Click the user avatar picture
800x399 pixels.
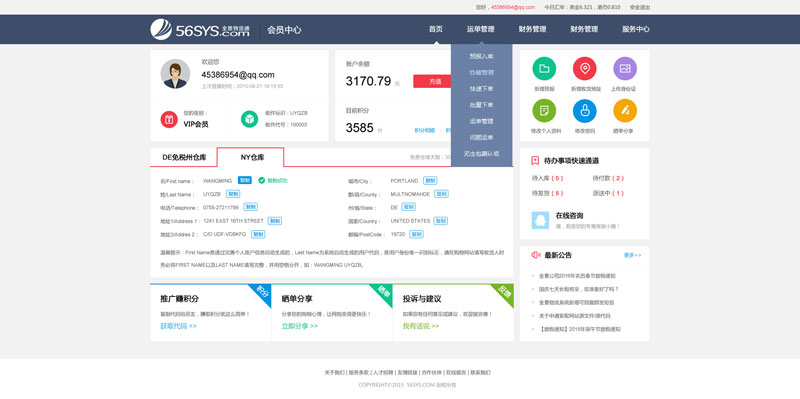(x=175, y=73)
